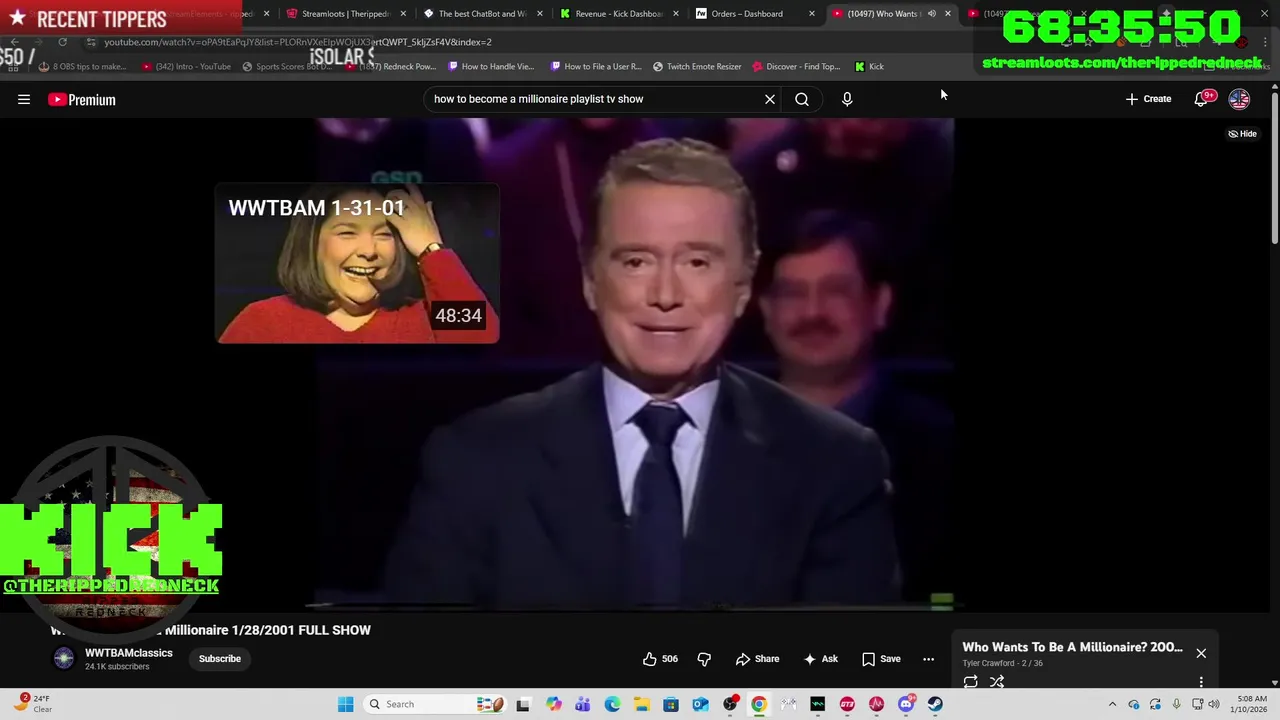Click the browser address bar URL

(x=298, y=42)
